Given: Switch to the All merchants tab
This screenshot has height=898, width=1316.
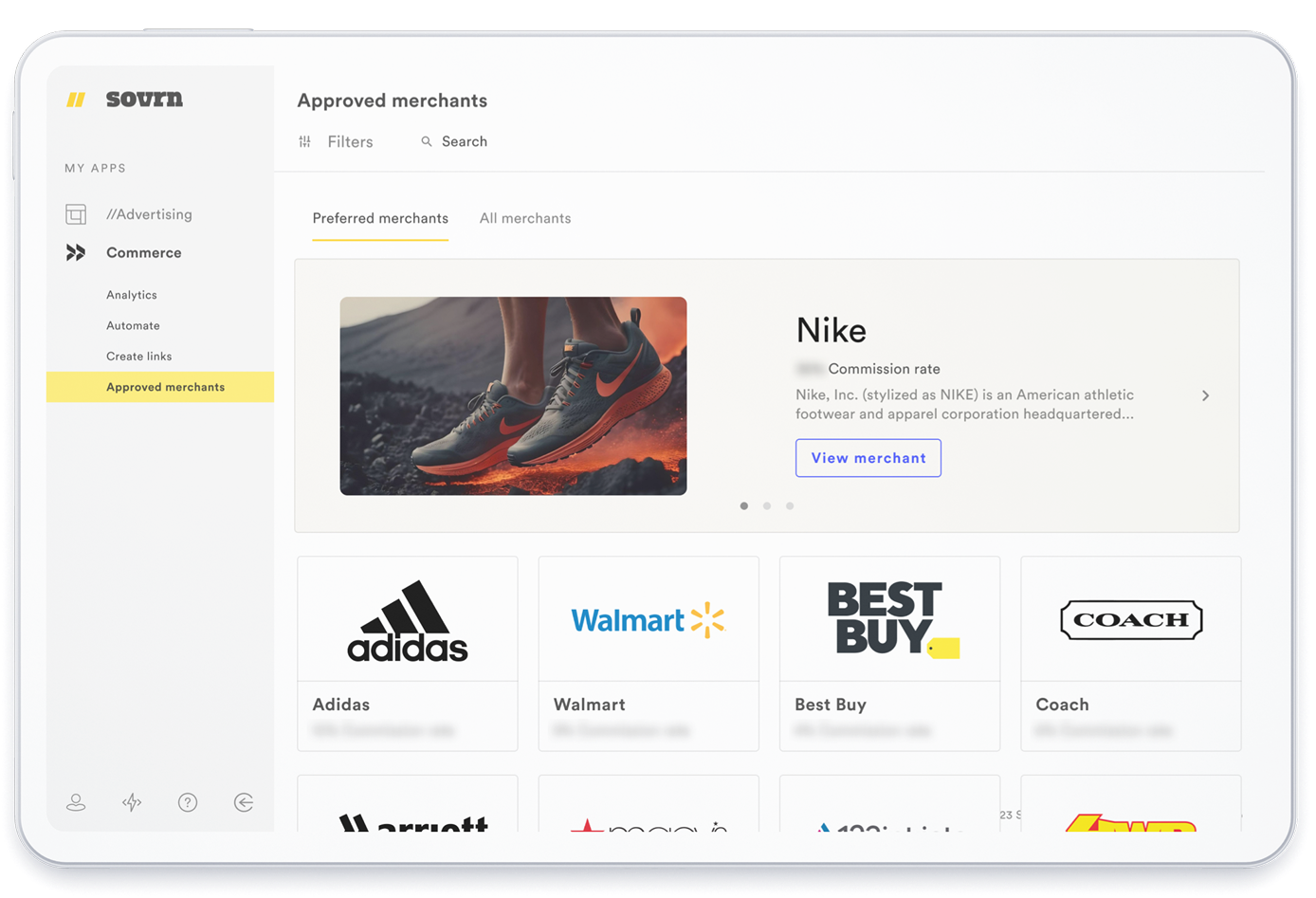Looking at the screenshot, I should tap(525, 218).
